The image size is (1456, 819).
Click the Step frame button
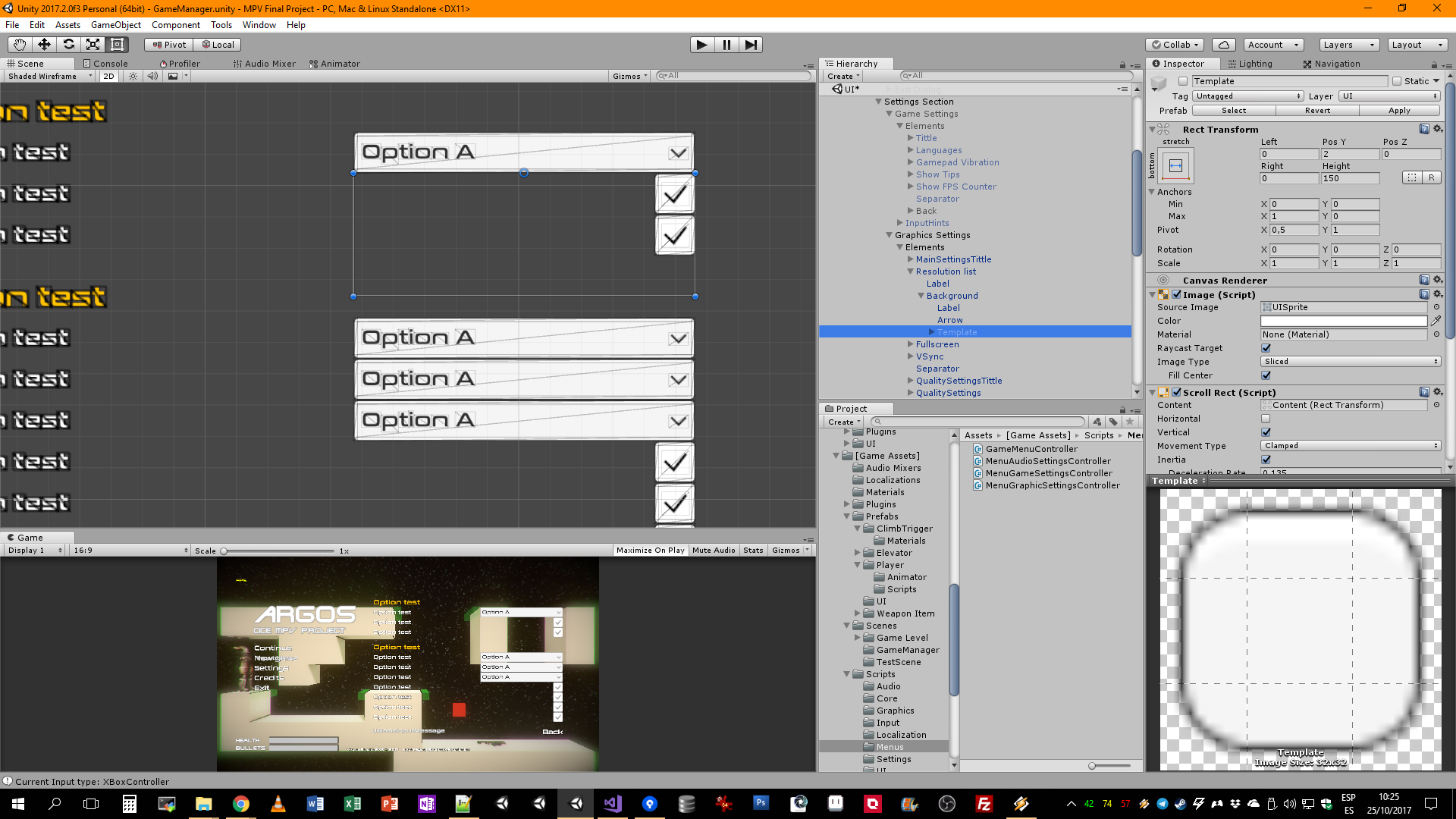[x=751, y=45]
